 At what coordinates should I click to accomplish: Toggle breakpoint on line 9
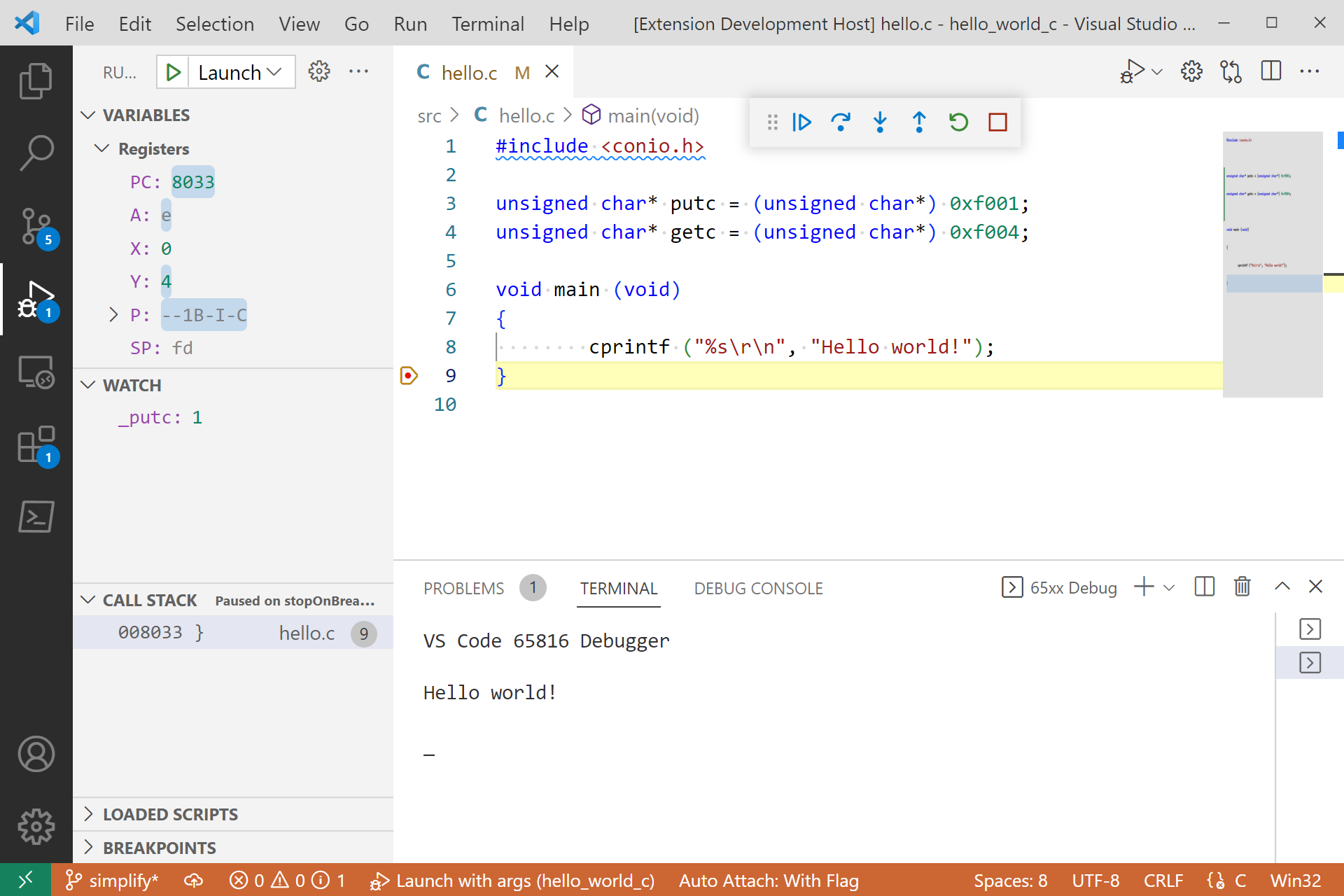click(x=409, y=376)
